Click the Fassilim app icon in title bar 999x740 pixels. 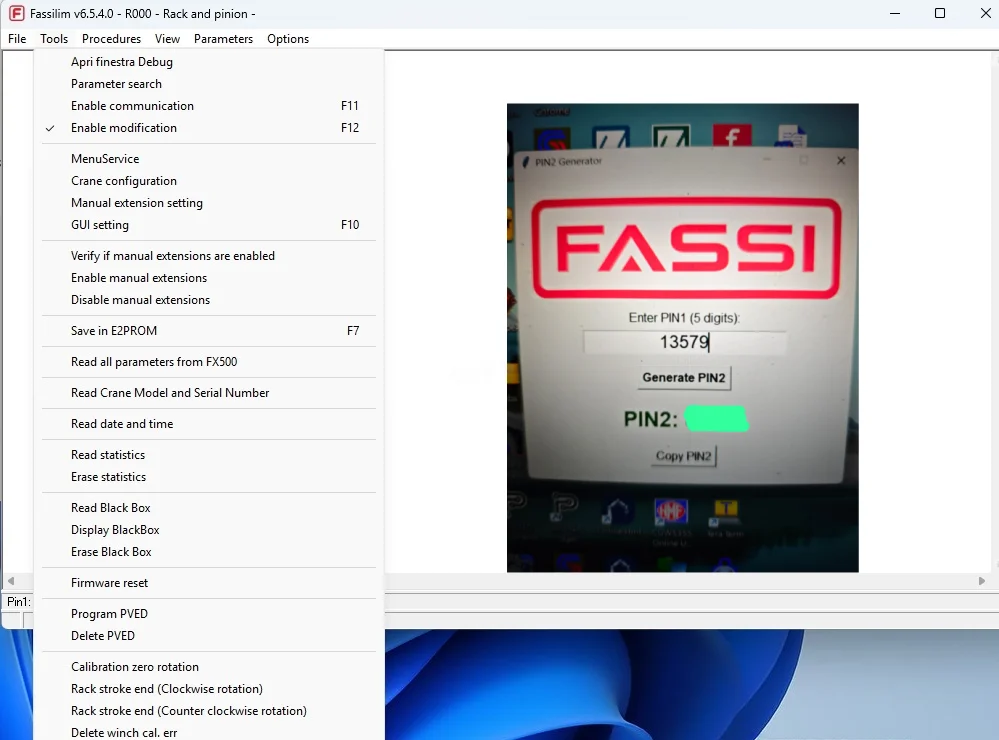tap(16, 13)
